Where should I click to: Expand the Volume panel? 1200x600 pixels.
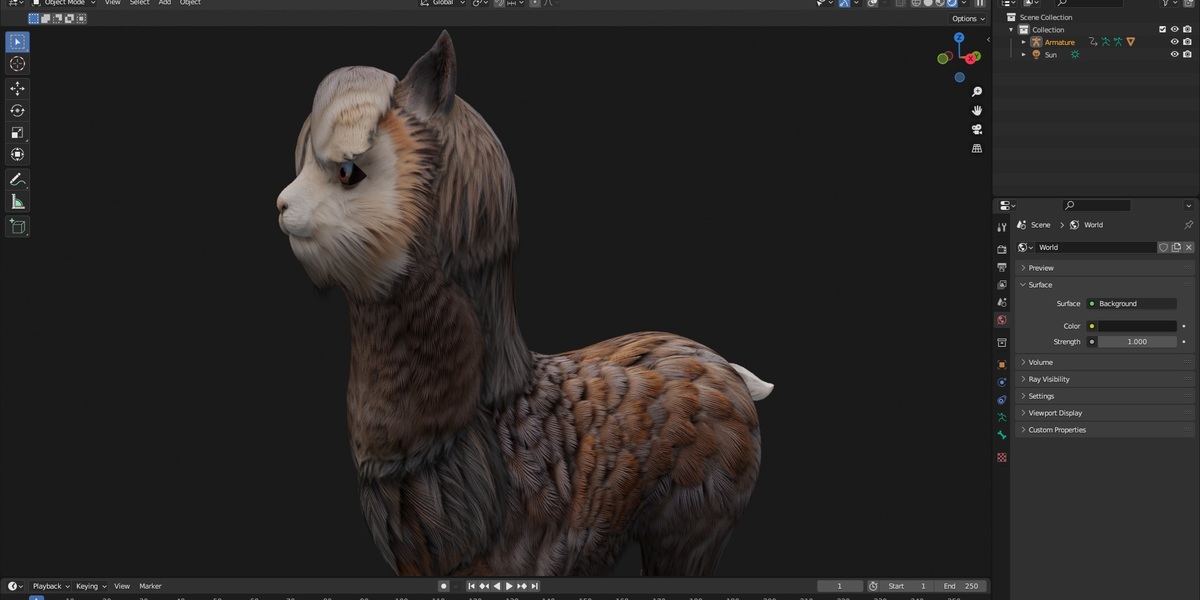click(x=1105, y=362)
